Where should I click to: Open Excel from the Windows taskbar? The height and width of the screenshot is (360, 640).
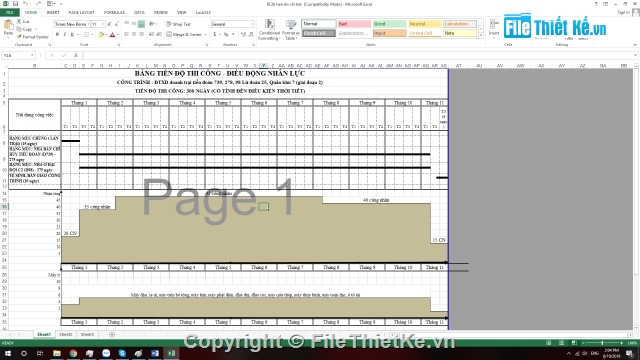coord(171,353)
